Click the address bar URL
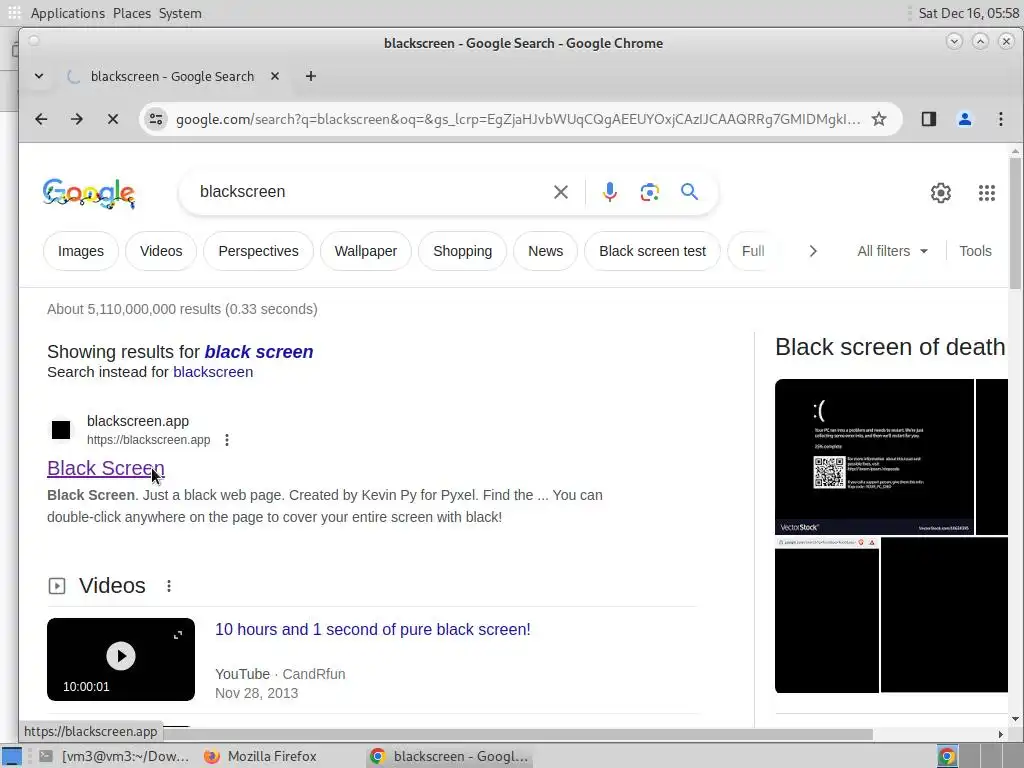 click(x=518, y=119)
